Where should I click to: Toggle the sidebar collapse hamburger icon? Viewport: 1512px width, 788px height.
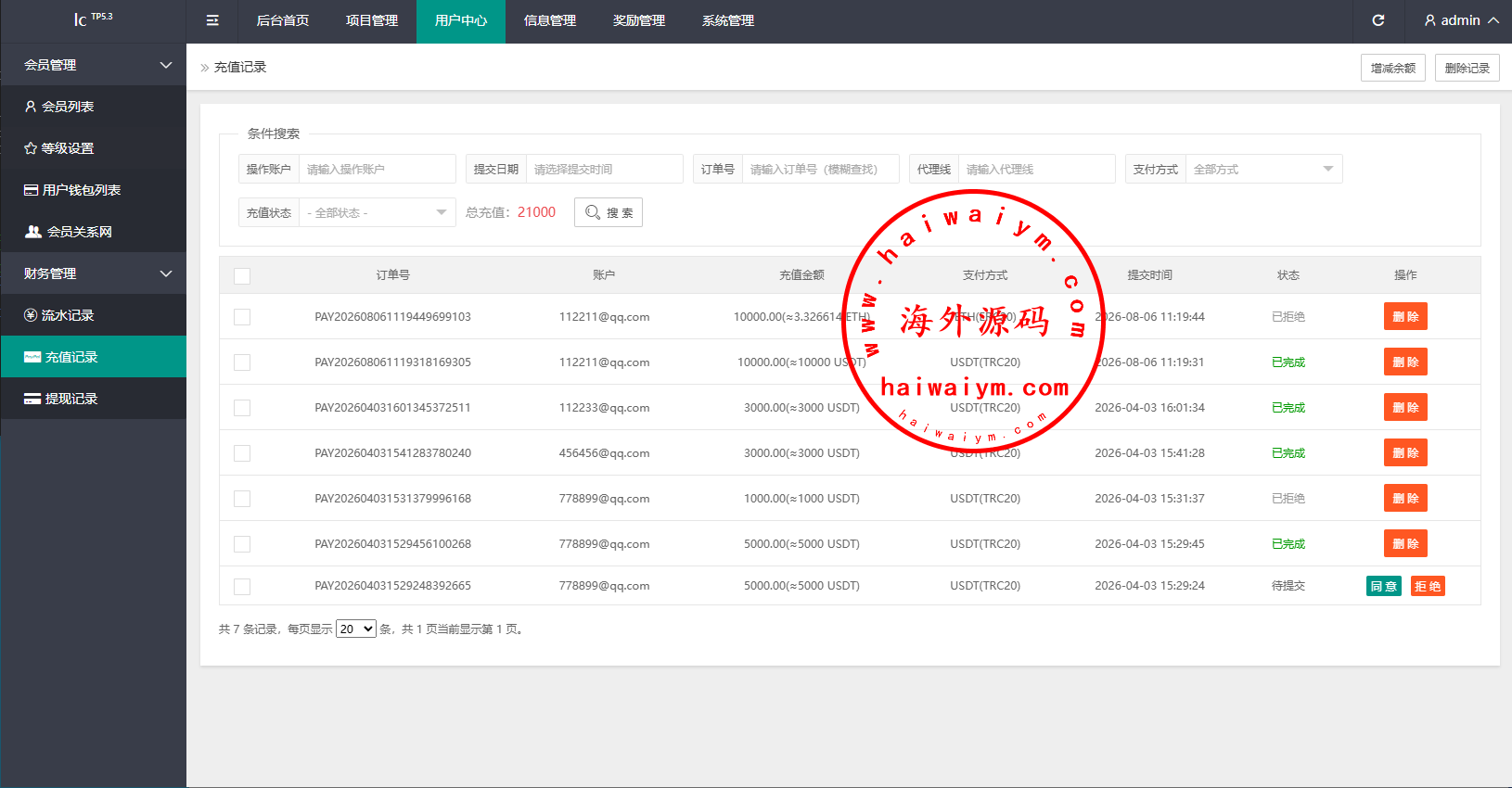212,20
